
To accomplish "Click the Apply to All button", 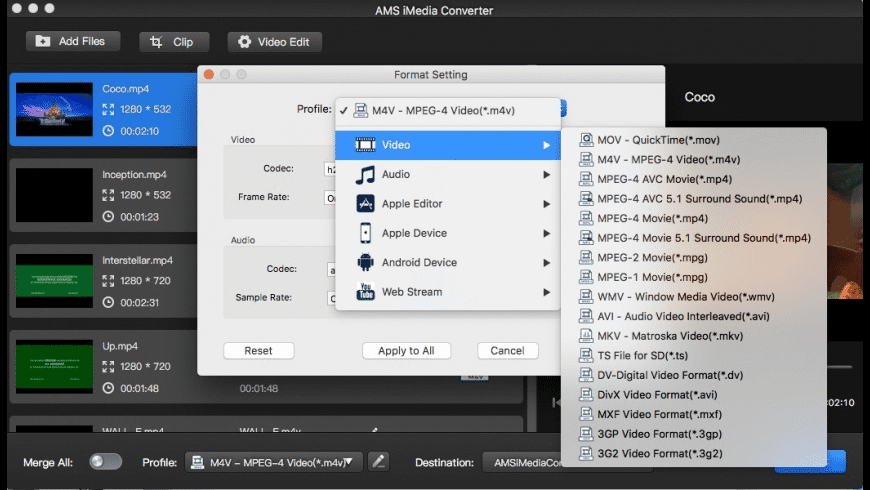I will pyautogui.click(x=406, y=351).
